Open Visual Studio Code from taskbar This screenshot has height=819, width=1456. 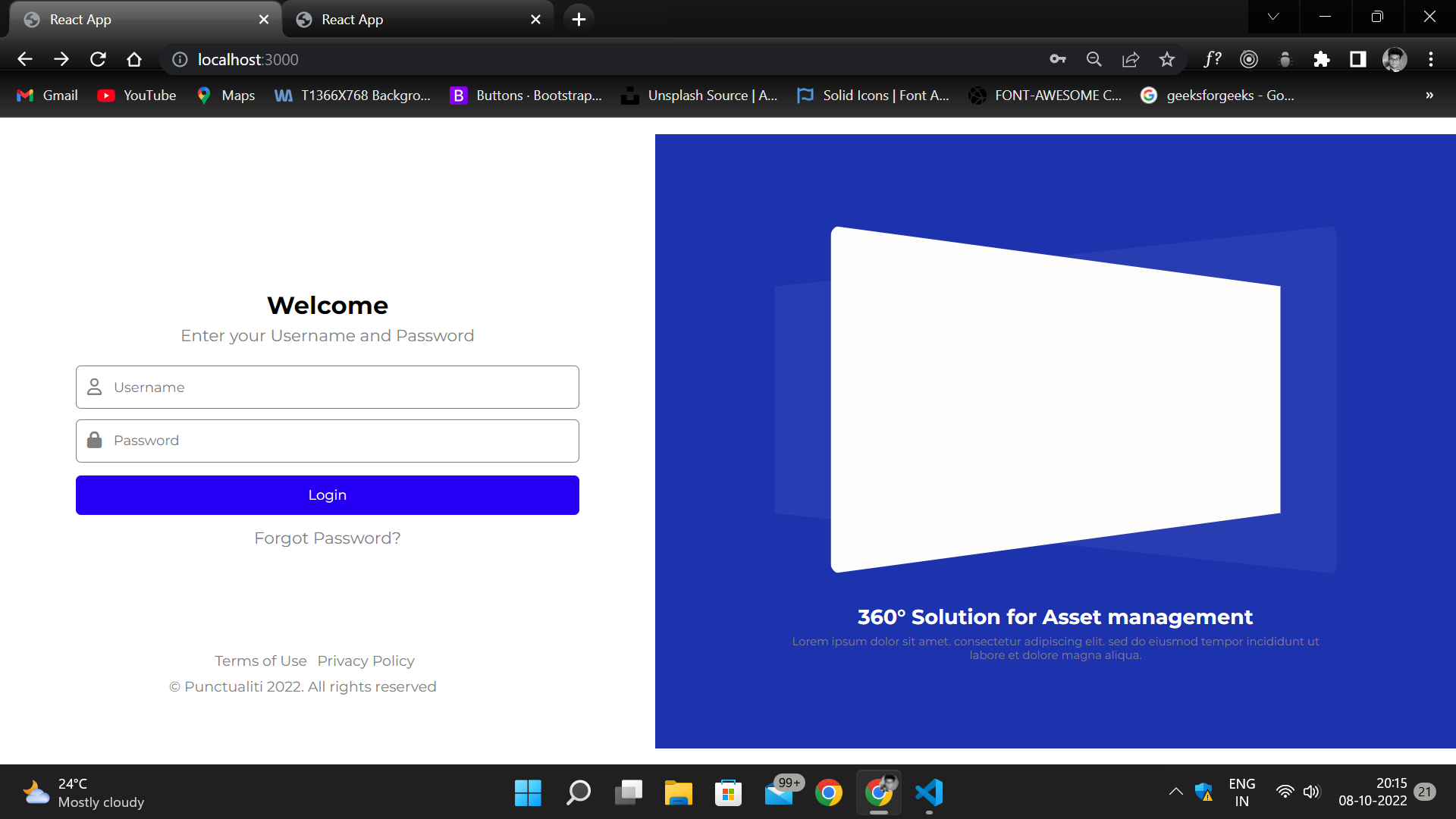[x=929, y=793]
